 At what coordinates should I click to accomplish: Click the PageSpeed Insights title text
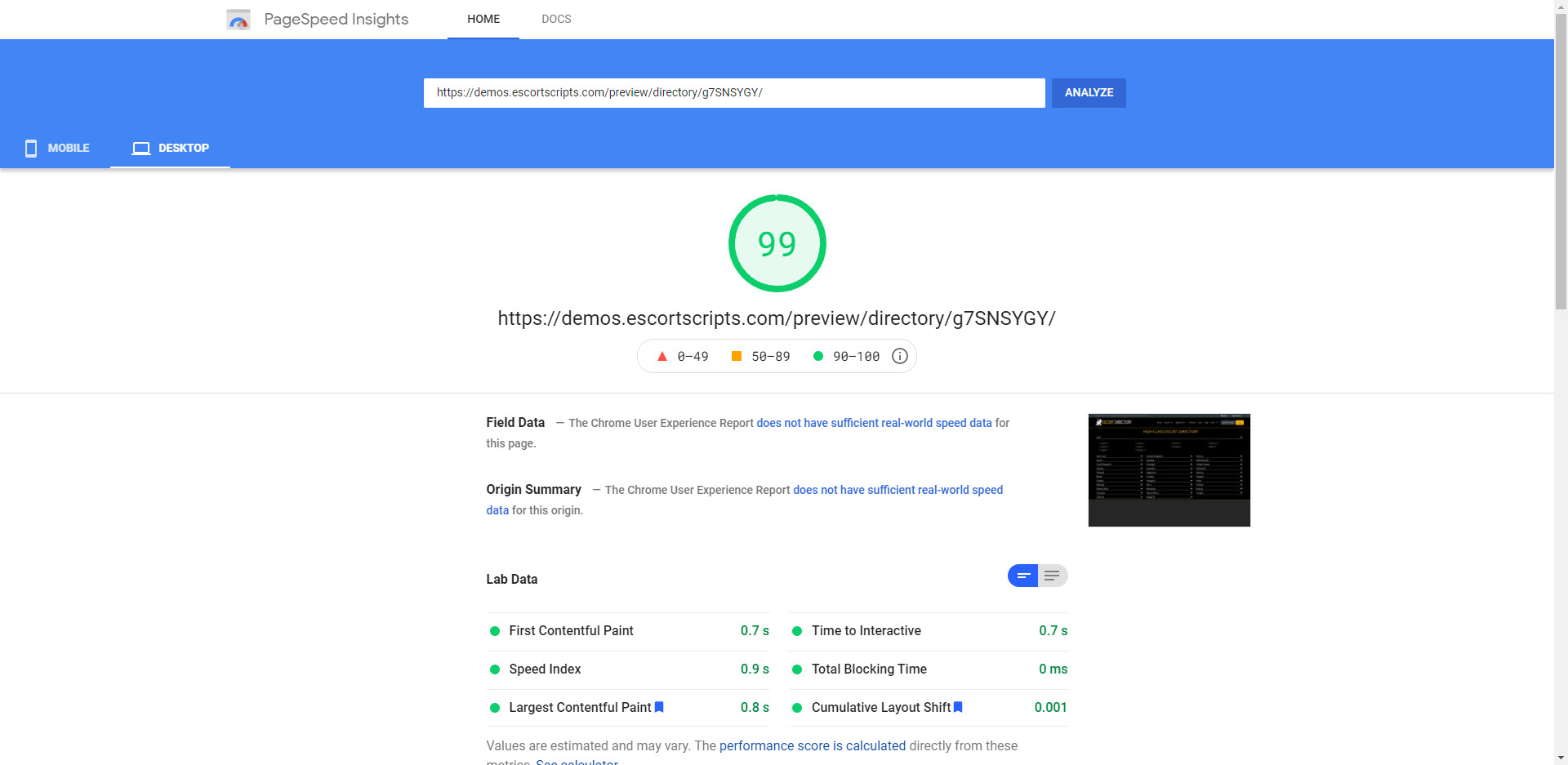tap(336, 19)
